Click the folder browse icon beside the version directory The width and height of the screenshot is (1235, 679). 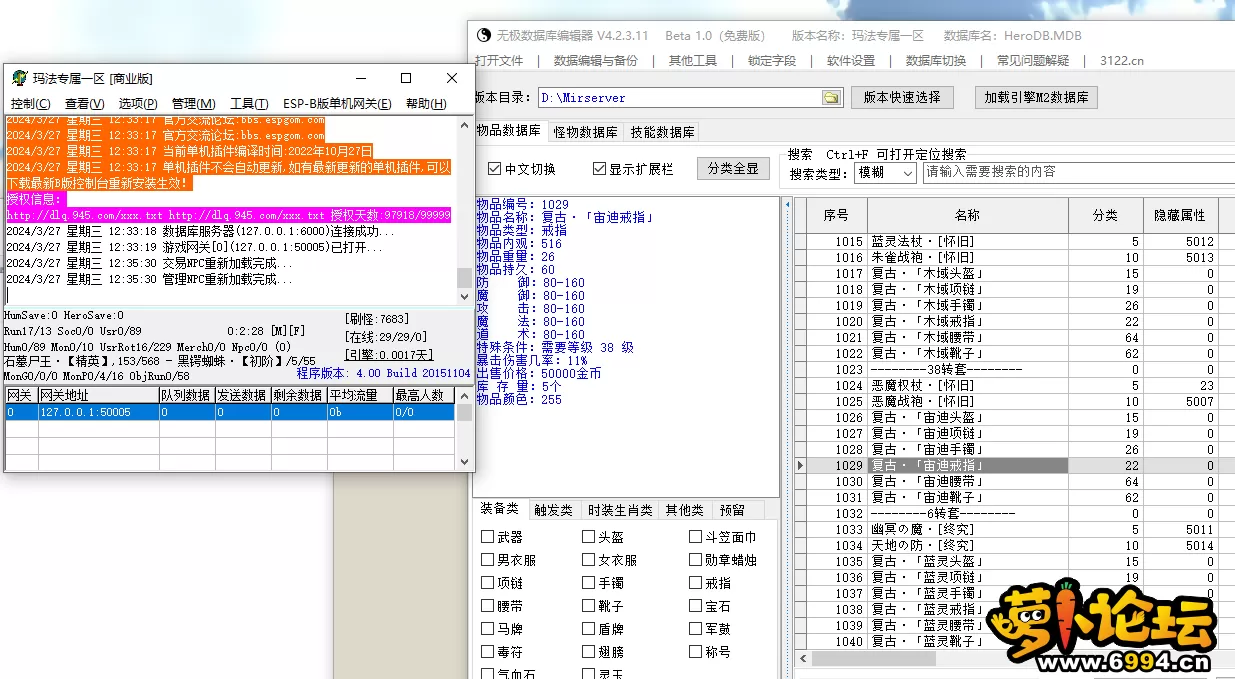831,98
